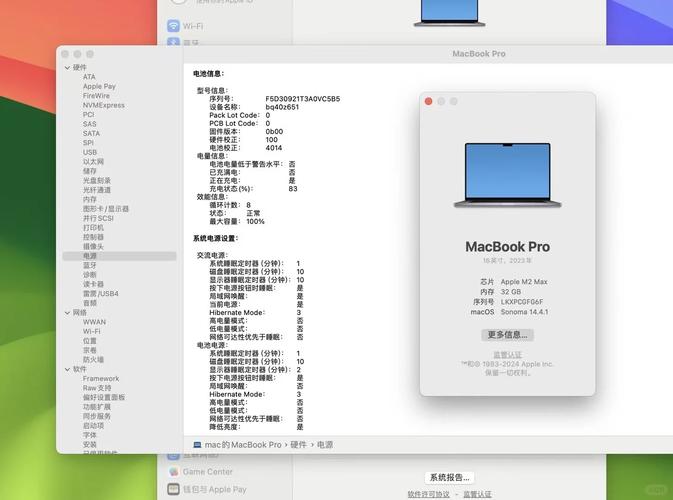This screenshot has height=500, width=673.
Task: Click 系统报告... button in Settings window
Action: coord(449,477)
